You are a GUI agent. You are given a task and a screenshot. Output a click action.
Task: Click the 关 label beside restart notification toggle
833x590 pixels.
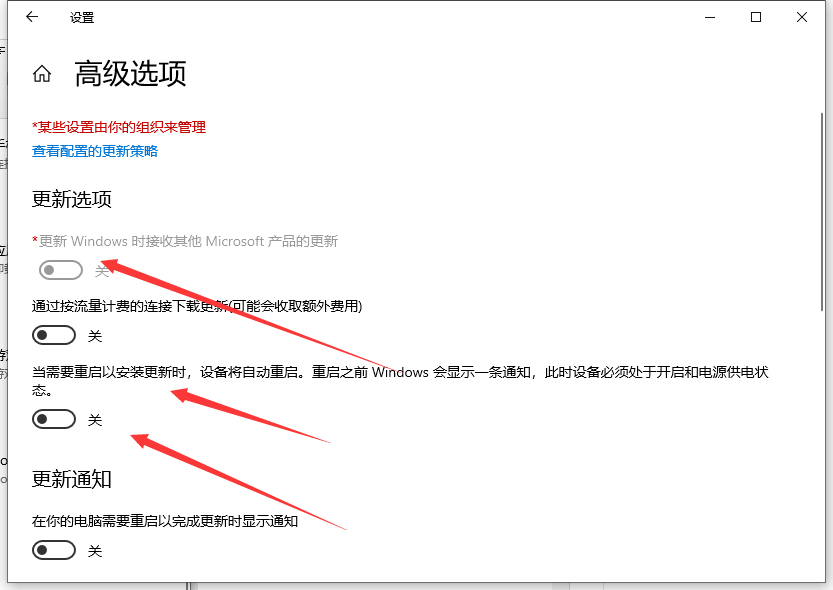point(95,550)
